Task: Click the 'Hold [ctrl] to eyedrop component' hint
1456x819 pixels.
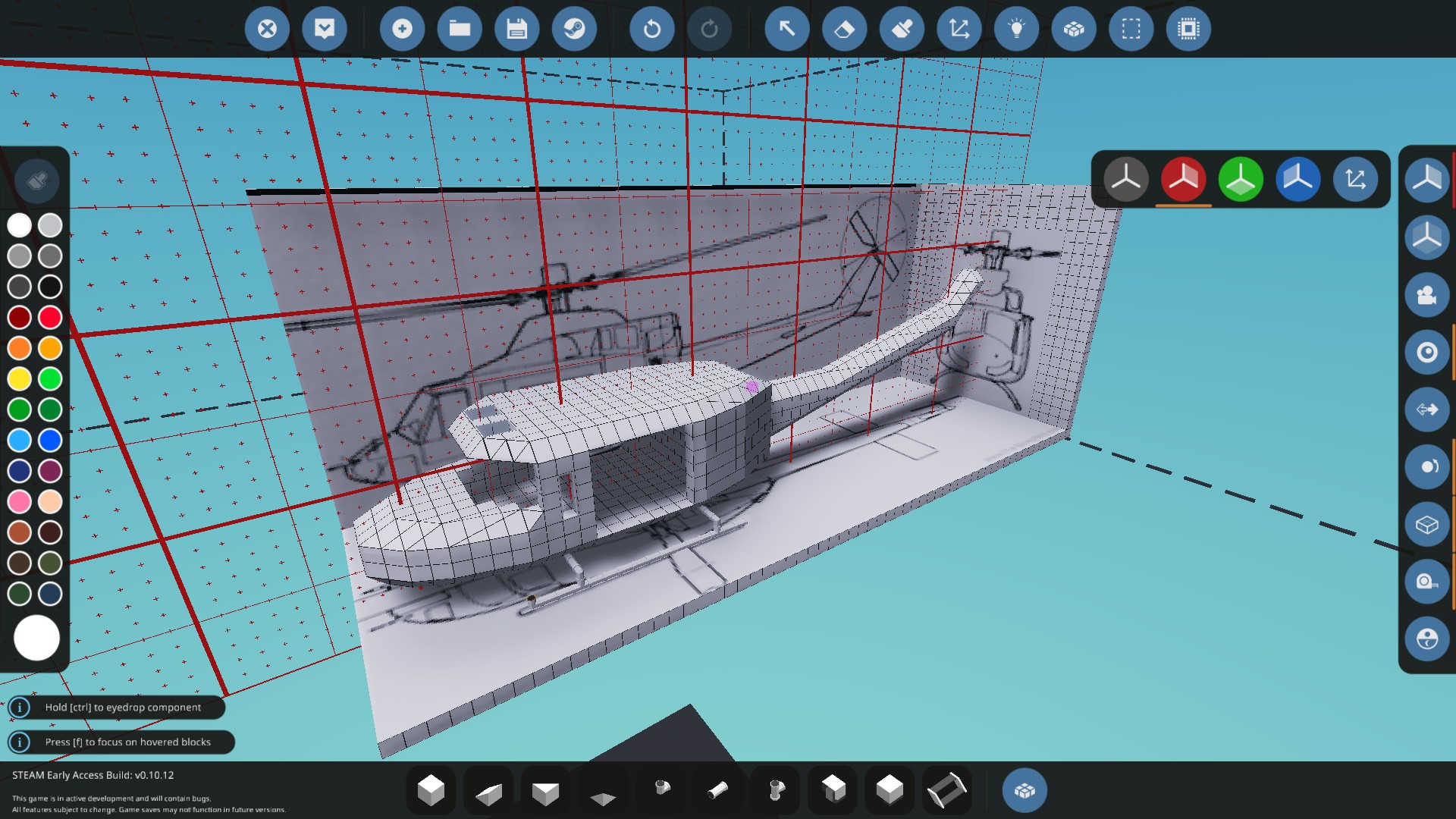Action: pos(117,707)
